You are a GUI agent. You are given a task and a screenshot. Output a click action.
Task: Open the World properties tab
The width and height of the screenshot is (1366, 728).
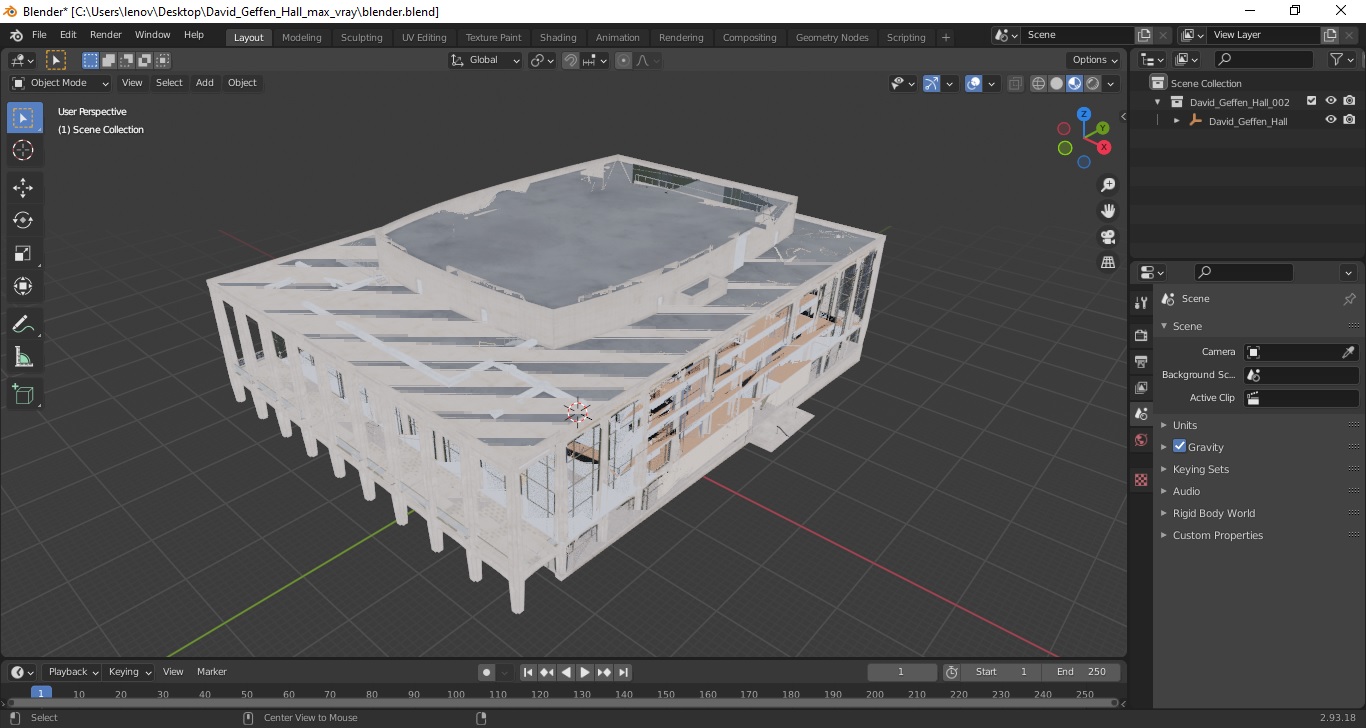pos(1141,440)
